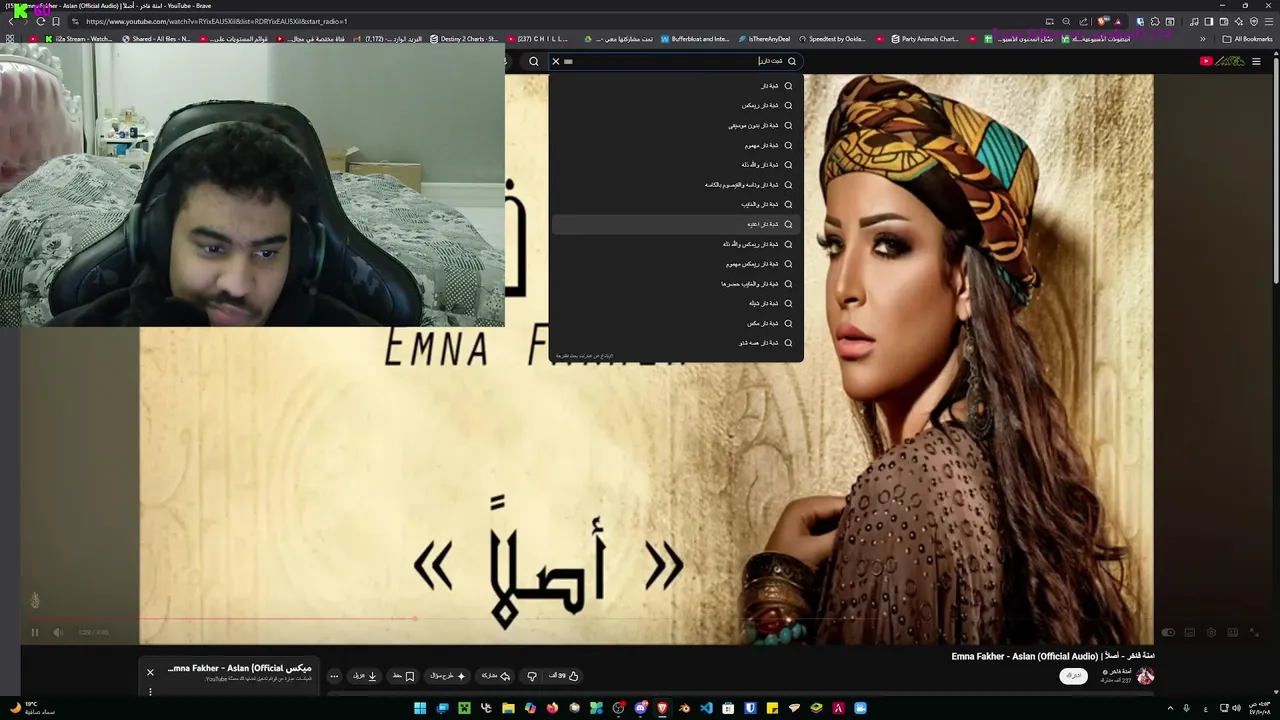Open the three-dot more actions menu

(x=334, y=676)
